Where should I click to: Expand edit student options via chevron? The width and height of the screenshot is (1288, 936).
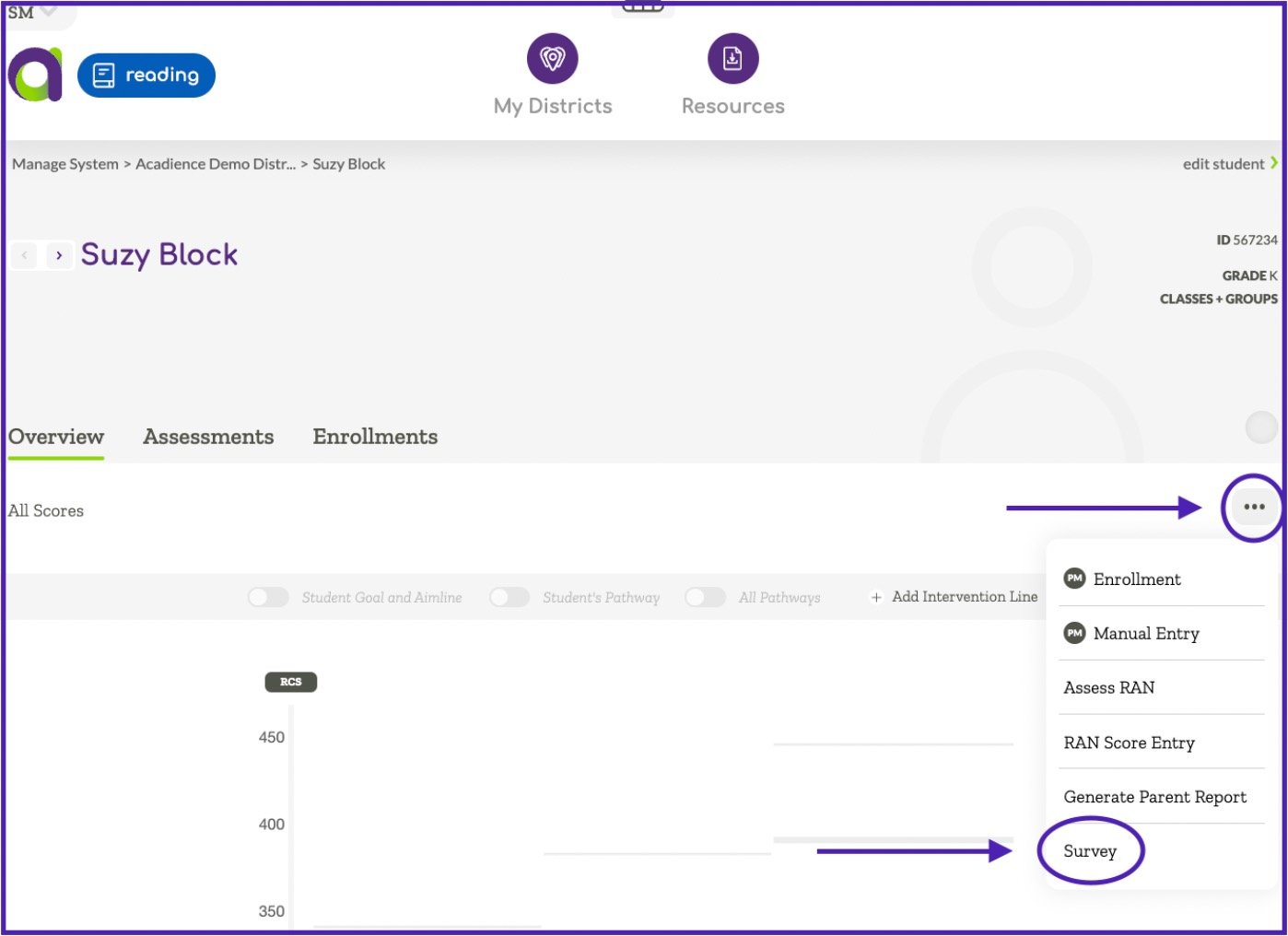1275,163
